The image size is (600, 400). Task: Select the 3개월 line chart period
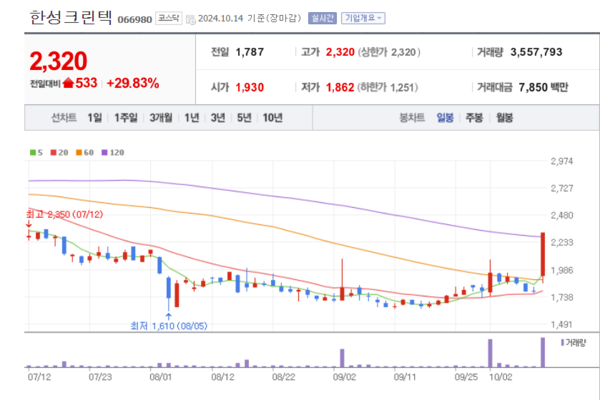point(161,118)
